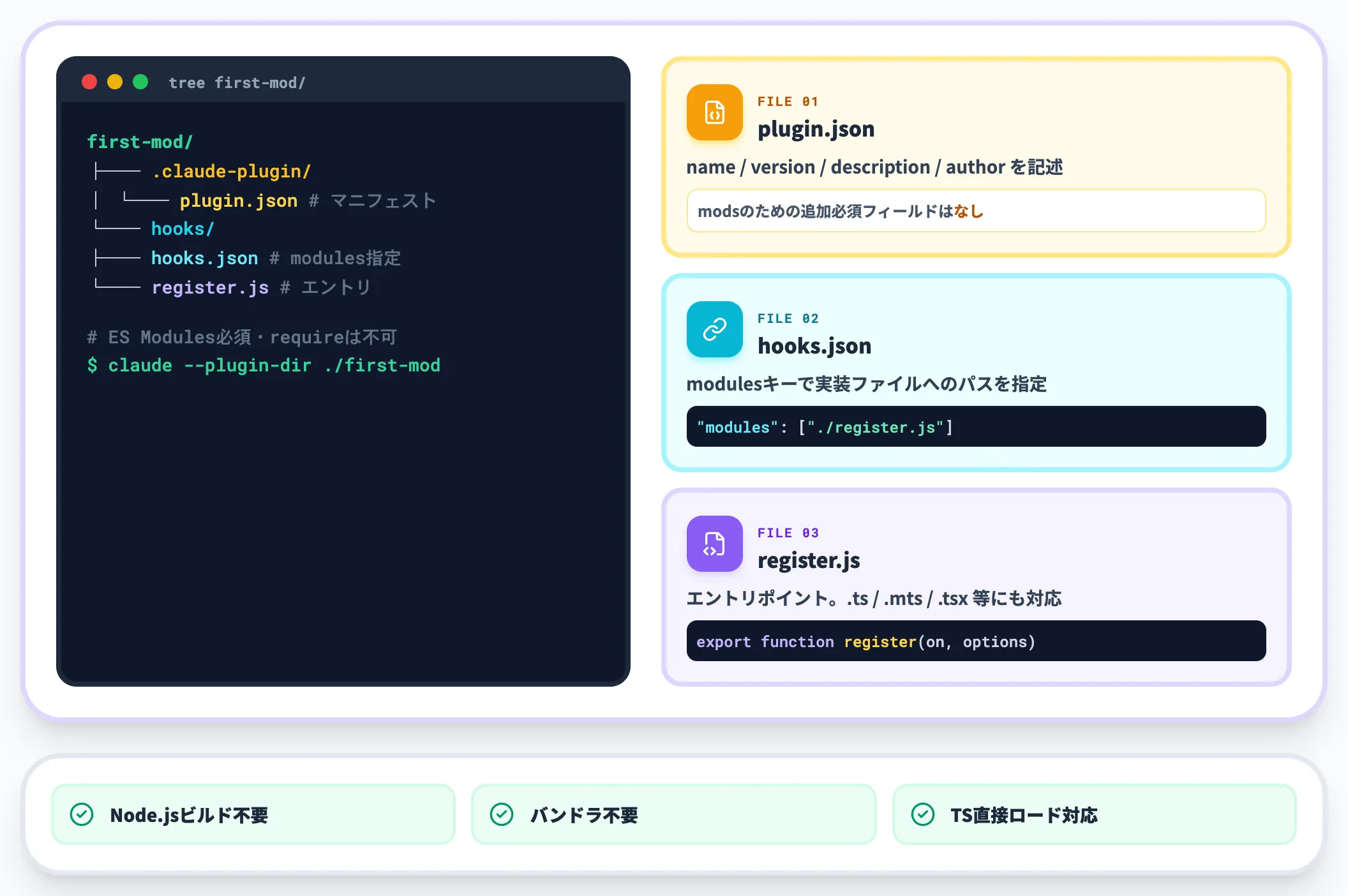Click the orange plugin.json file icon

pyautogui.click(x=714, y=112)
